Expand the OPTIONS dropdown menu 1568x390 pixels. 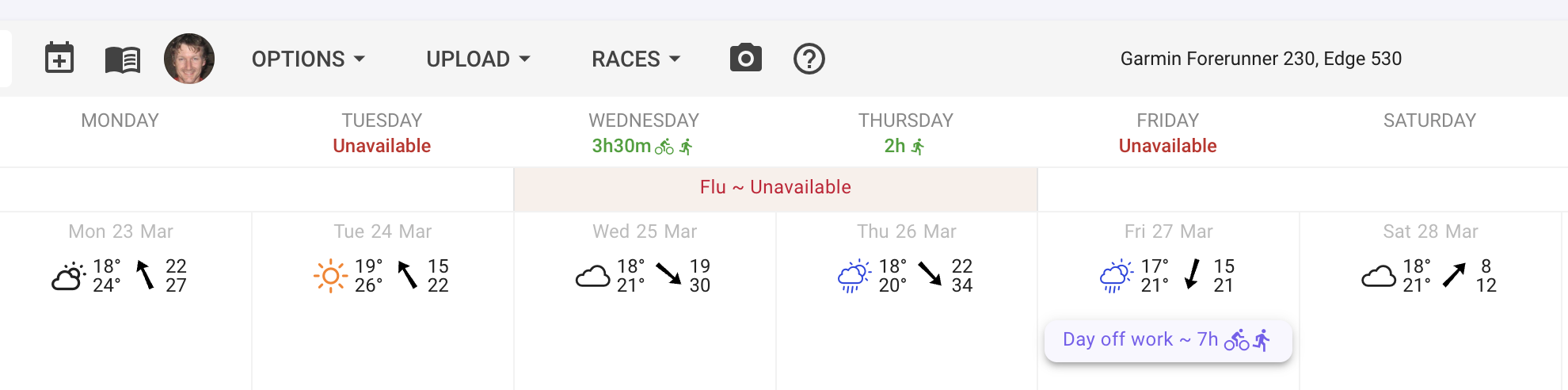[308, 59]
